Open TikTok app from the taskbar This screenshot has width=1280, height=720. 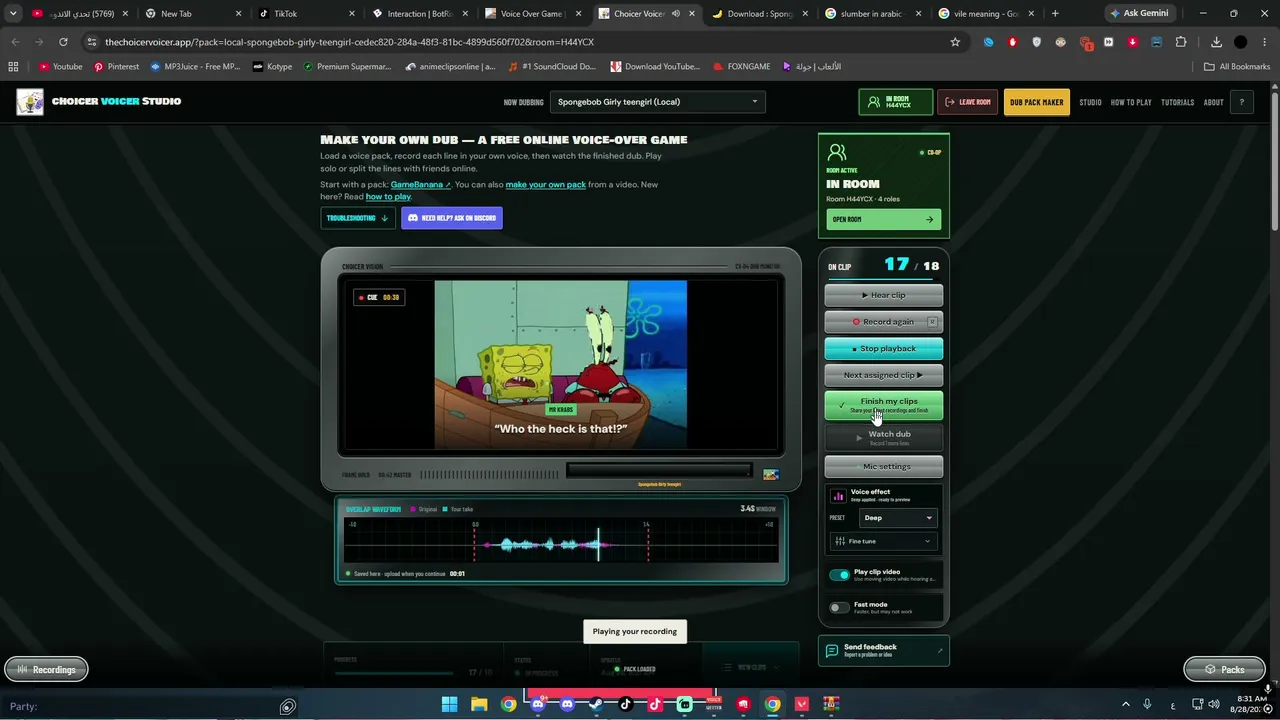click(x=626, y=704)
